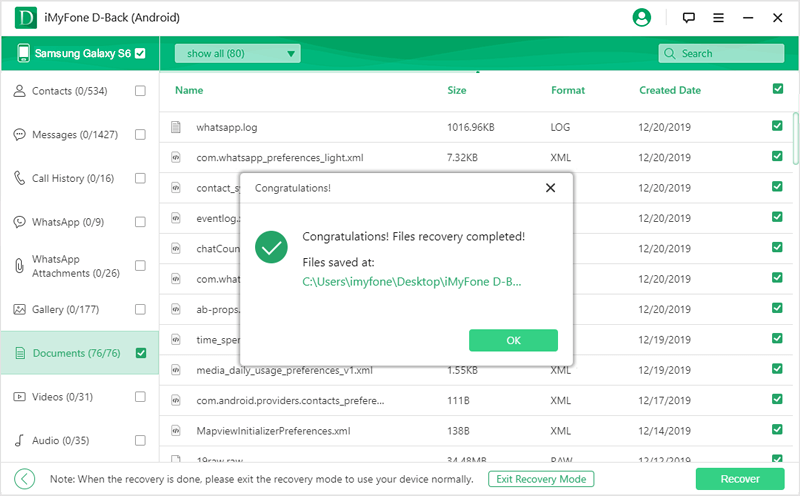Click the Gallery picture icon
The width and height of the screenshot is (800, 496).
(x=19, y=309)
